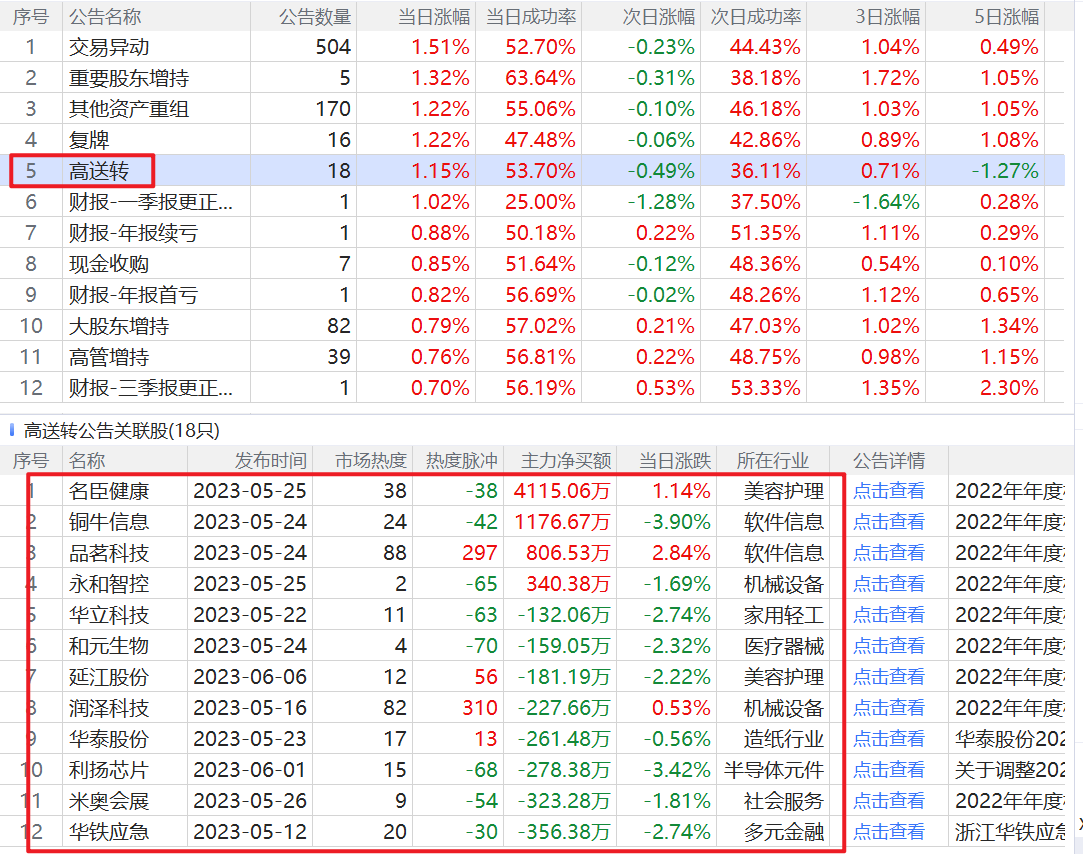Select the stock 名臣健康
The height and width of the screenshot is (854, 1083).
109,491
